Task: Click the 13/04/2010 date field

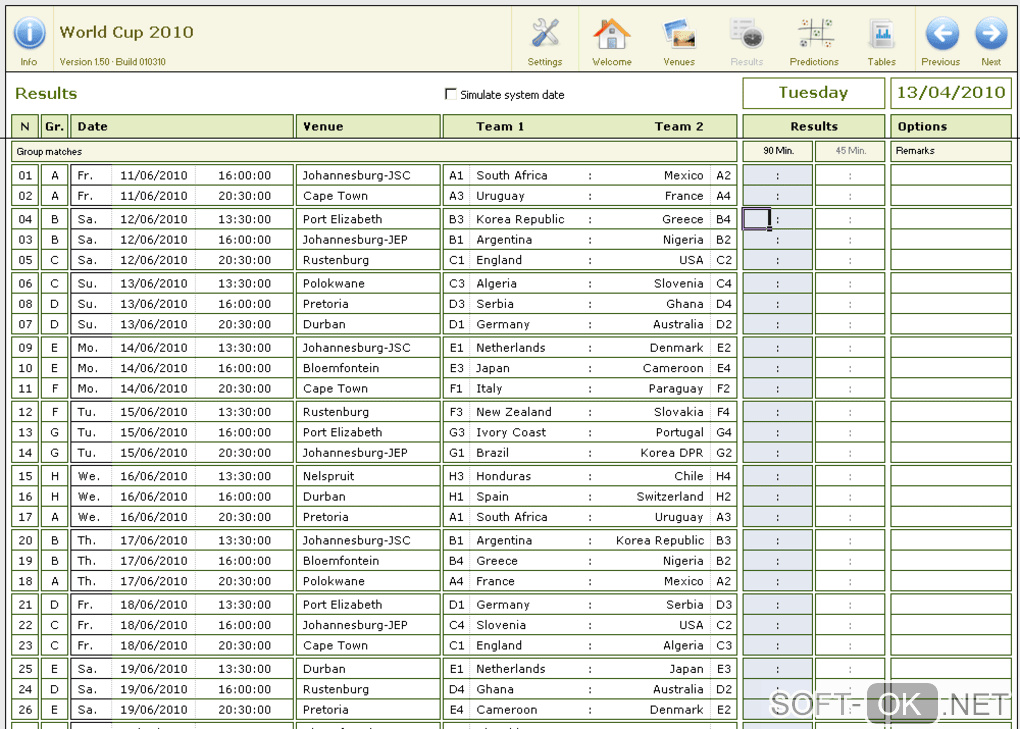Action: point(951,93)
